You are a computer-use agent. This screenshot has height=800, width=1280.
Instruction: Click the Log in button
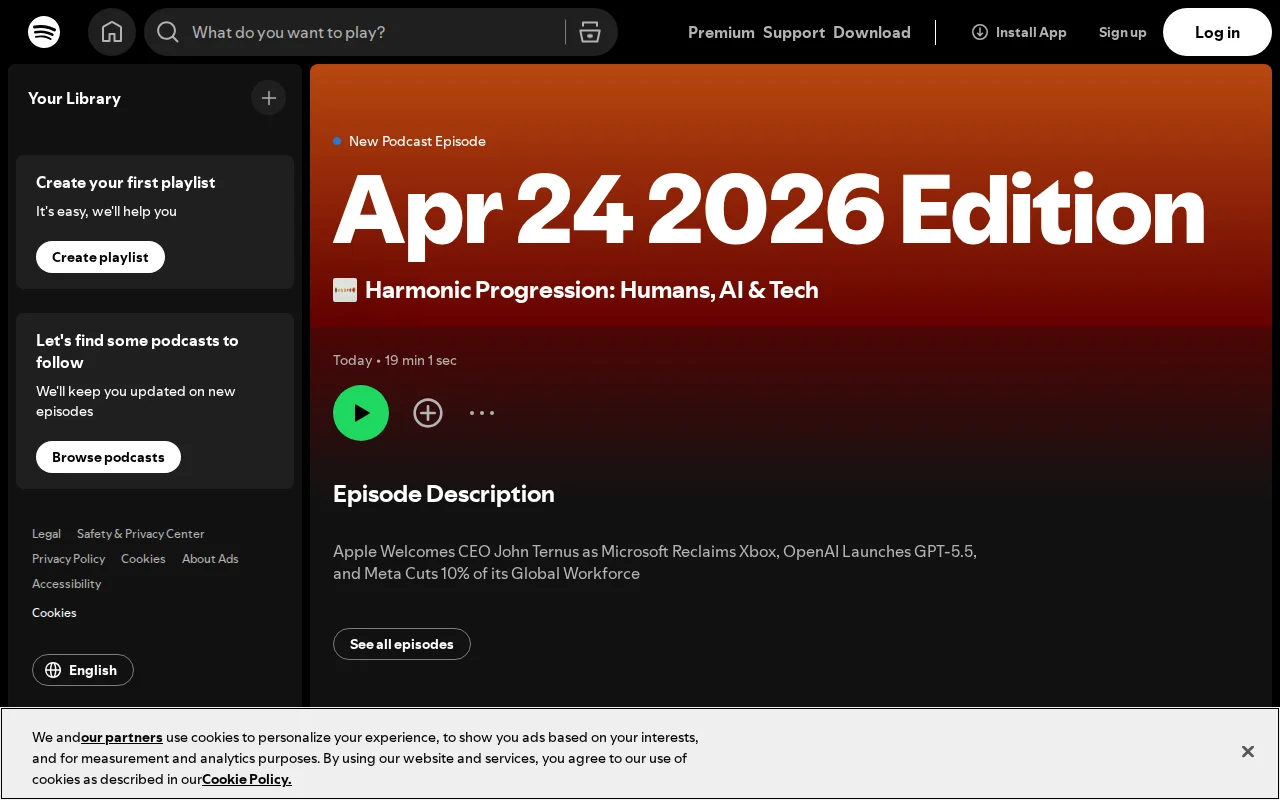[1217, 32]
